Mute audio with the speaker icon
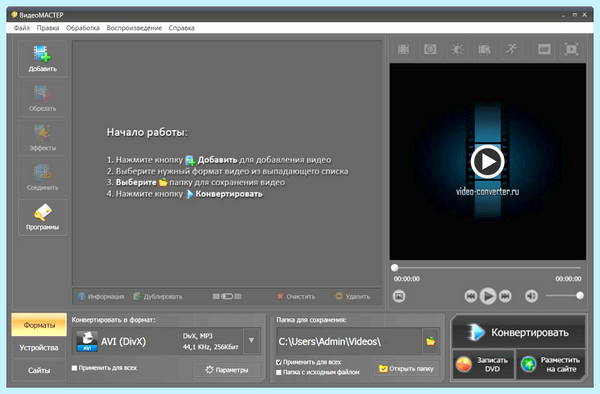The image size is (600, 394). point(531,296)
